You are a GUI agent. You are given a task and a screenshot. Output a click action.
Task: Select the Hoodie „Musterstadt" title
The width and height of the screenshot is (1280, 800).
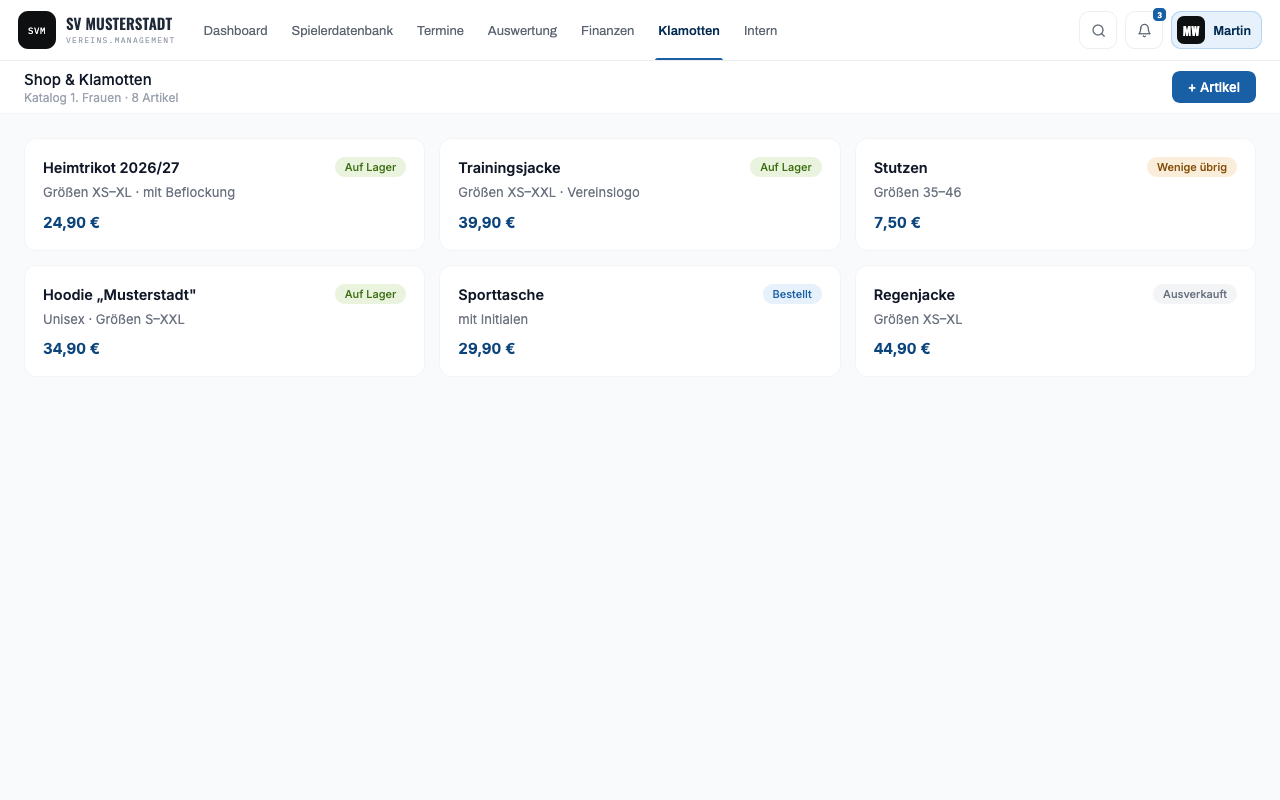119,295
